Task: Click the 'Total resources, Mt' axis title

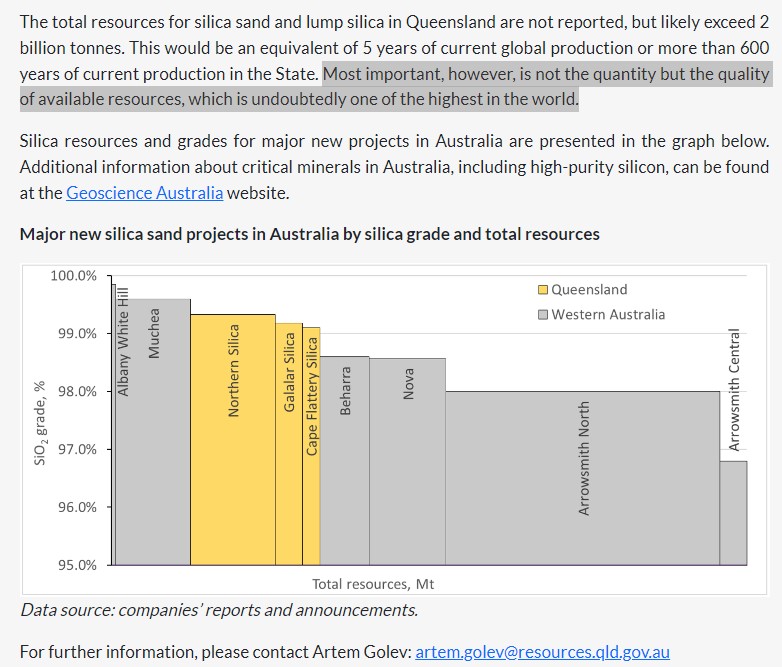Action: (x=373, y=584)
